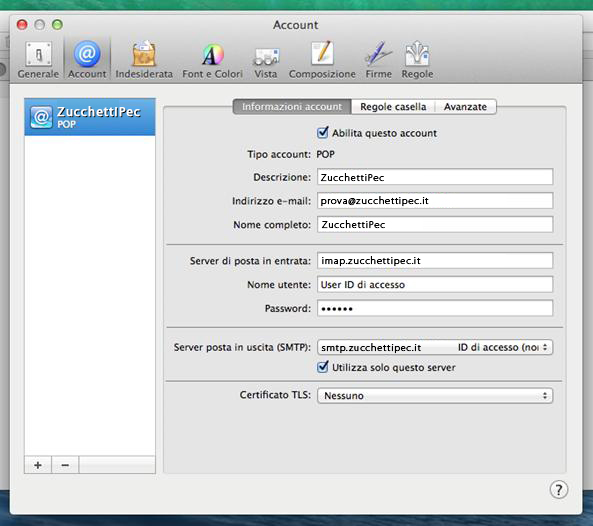Open the Generale preferences pane
The height and width of the screenshot is (526, 593).
38,60
